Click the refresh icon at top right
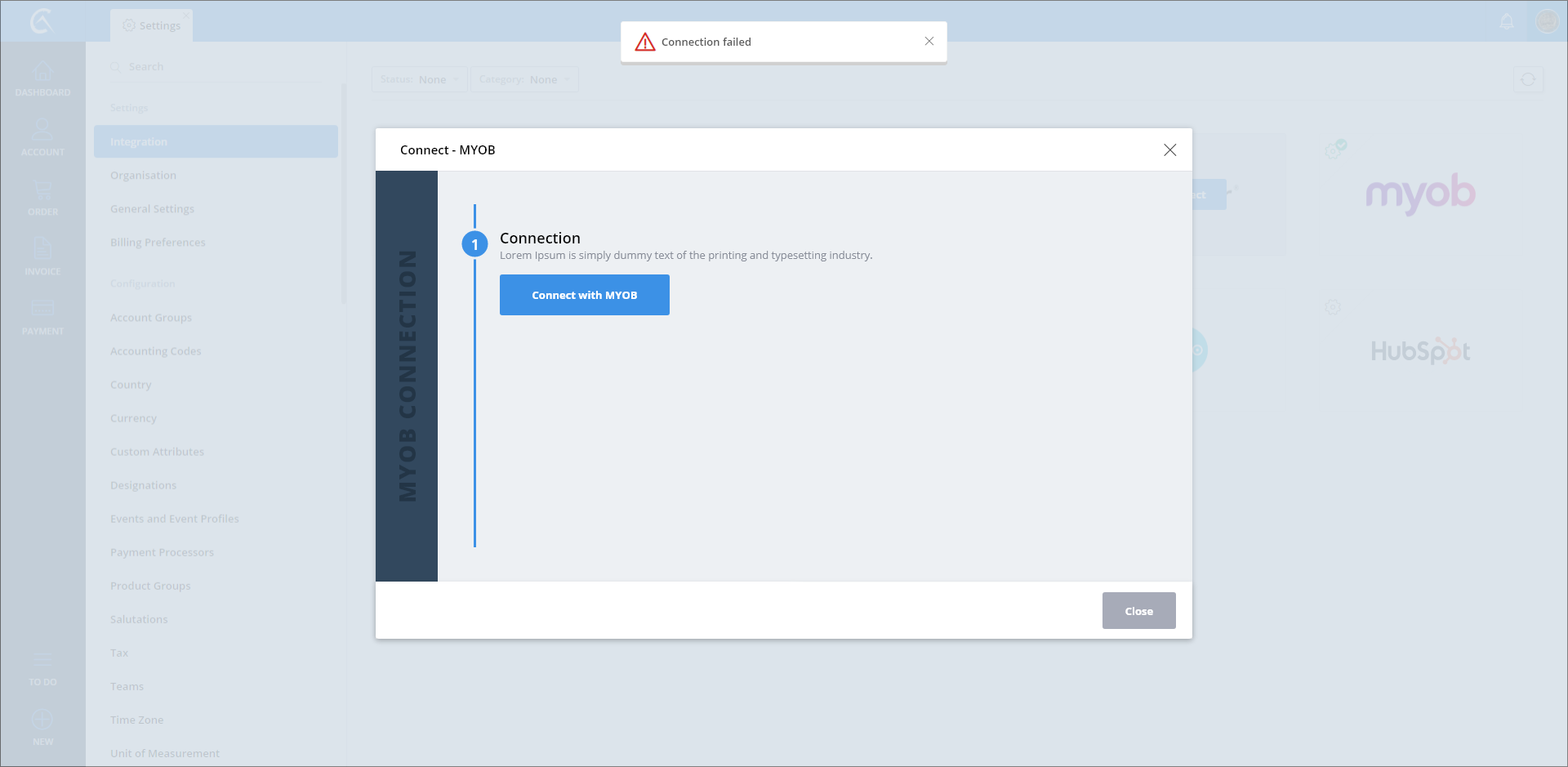 pos(1528,79)
